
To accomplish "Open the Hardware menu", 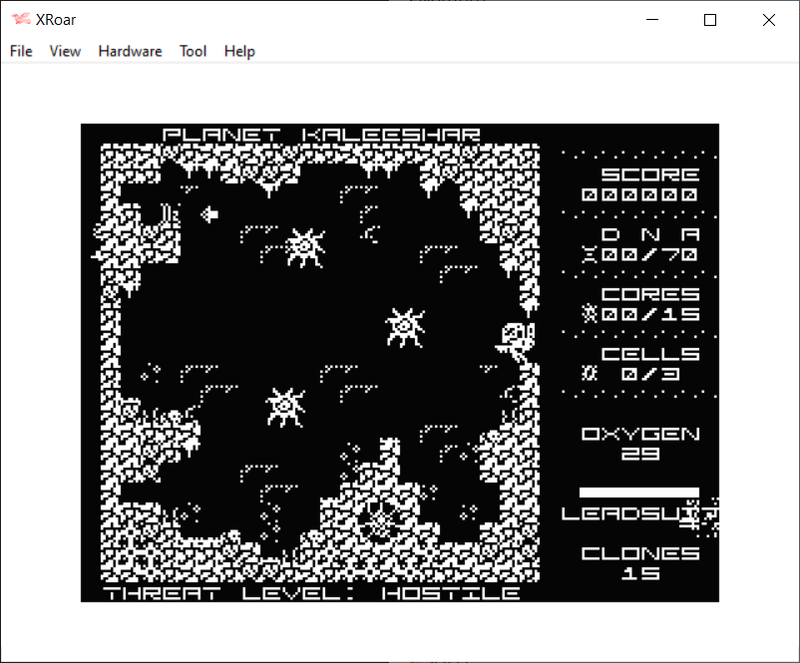I will 130,51.
